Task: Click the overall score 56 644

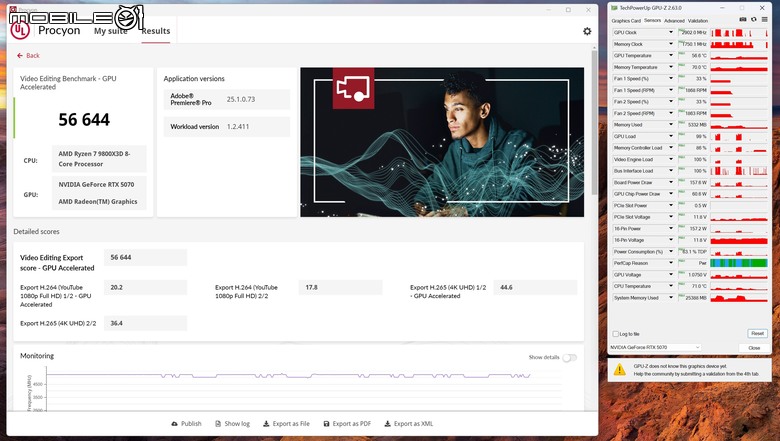Action: click(84, 120)
